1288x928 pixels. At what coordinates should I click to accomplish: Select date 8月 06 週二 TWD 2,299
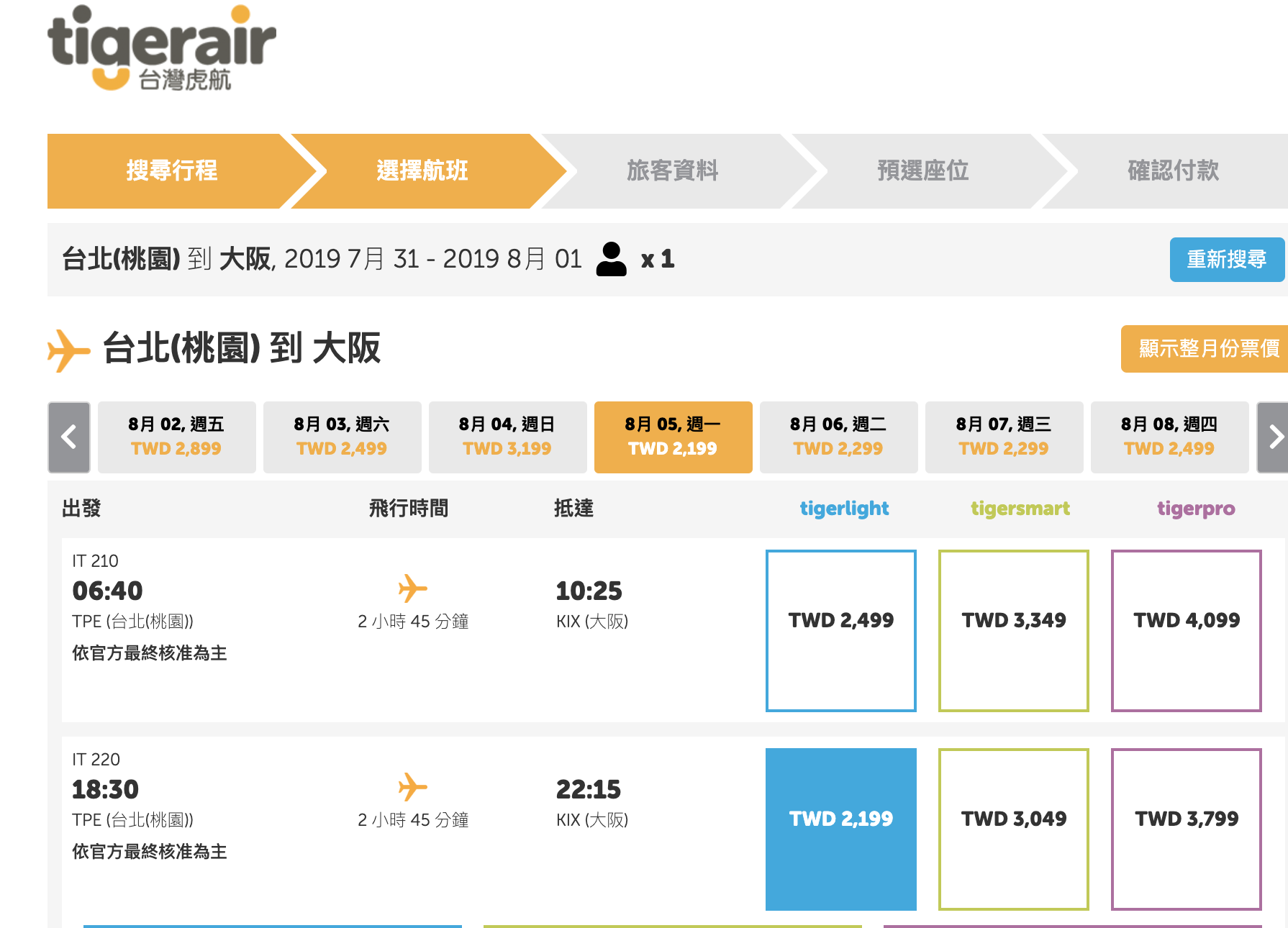tap(839, 437)
